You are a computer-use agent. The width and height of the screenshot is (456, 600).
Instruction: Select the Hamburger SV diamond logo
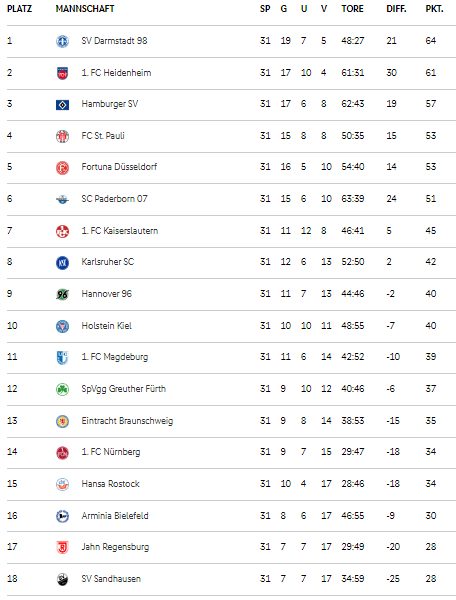62,104
